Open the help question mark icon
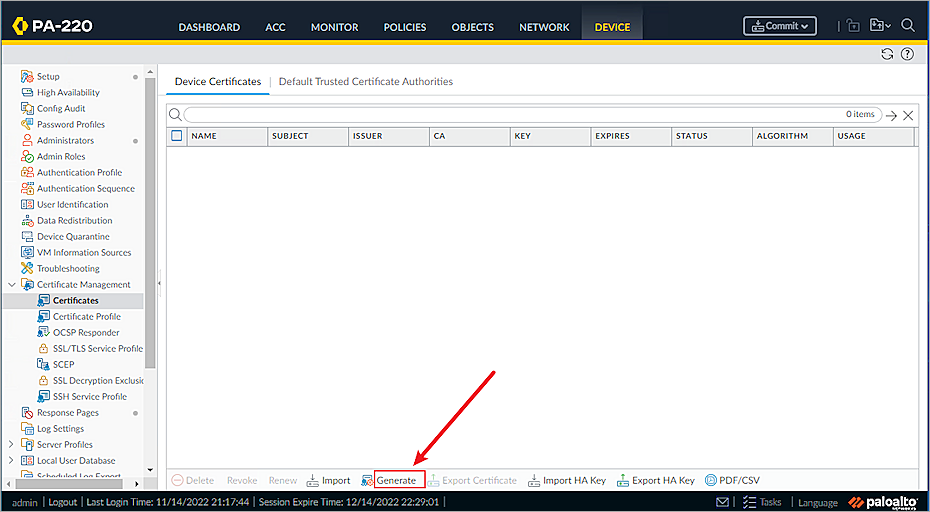Screen dimensions: 930x512 tap(907, 54)
